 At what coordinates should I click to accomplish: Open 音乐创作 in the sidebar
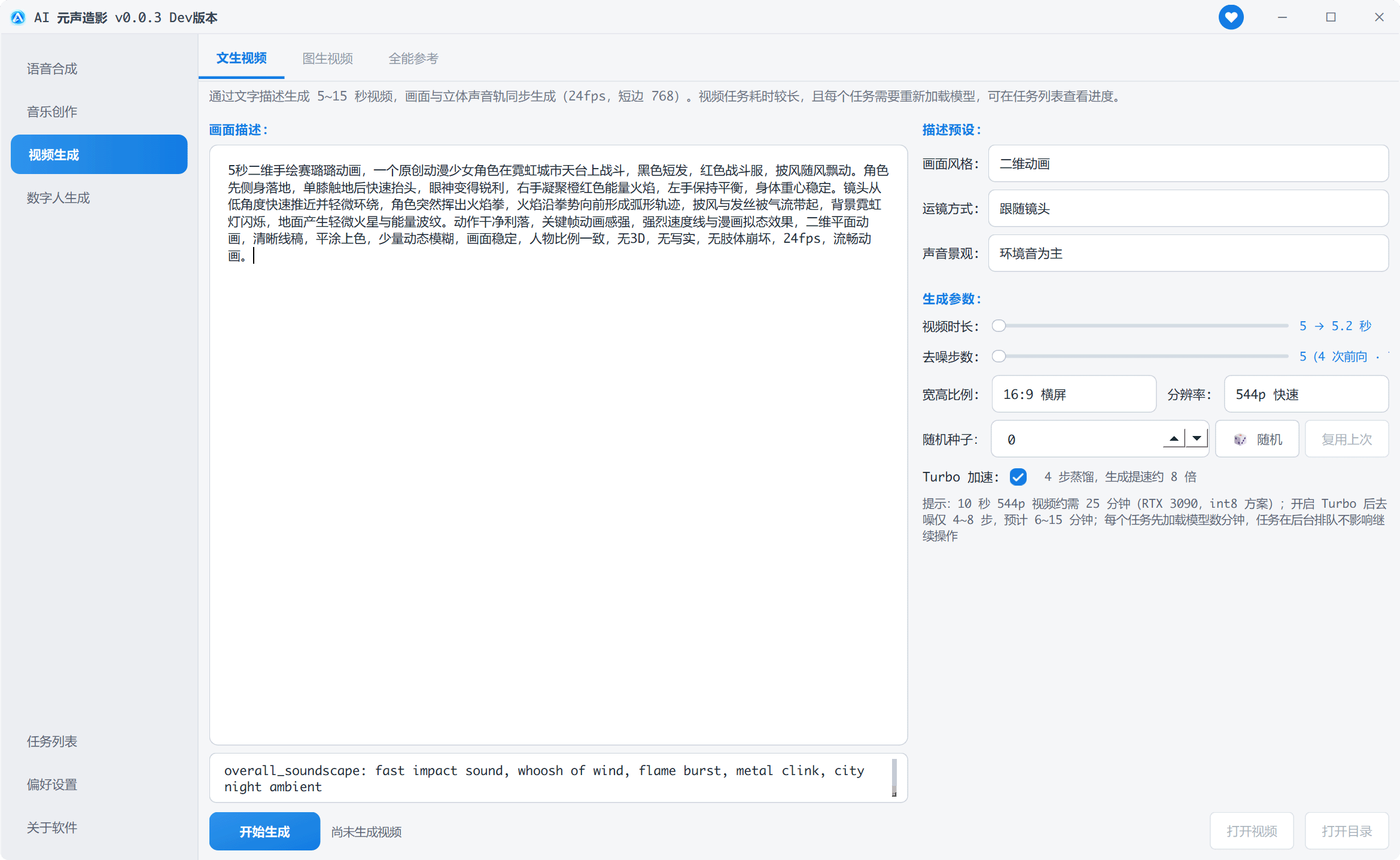pos(99,112)
